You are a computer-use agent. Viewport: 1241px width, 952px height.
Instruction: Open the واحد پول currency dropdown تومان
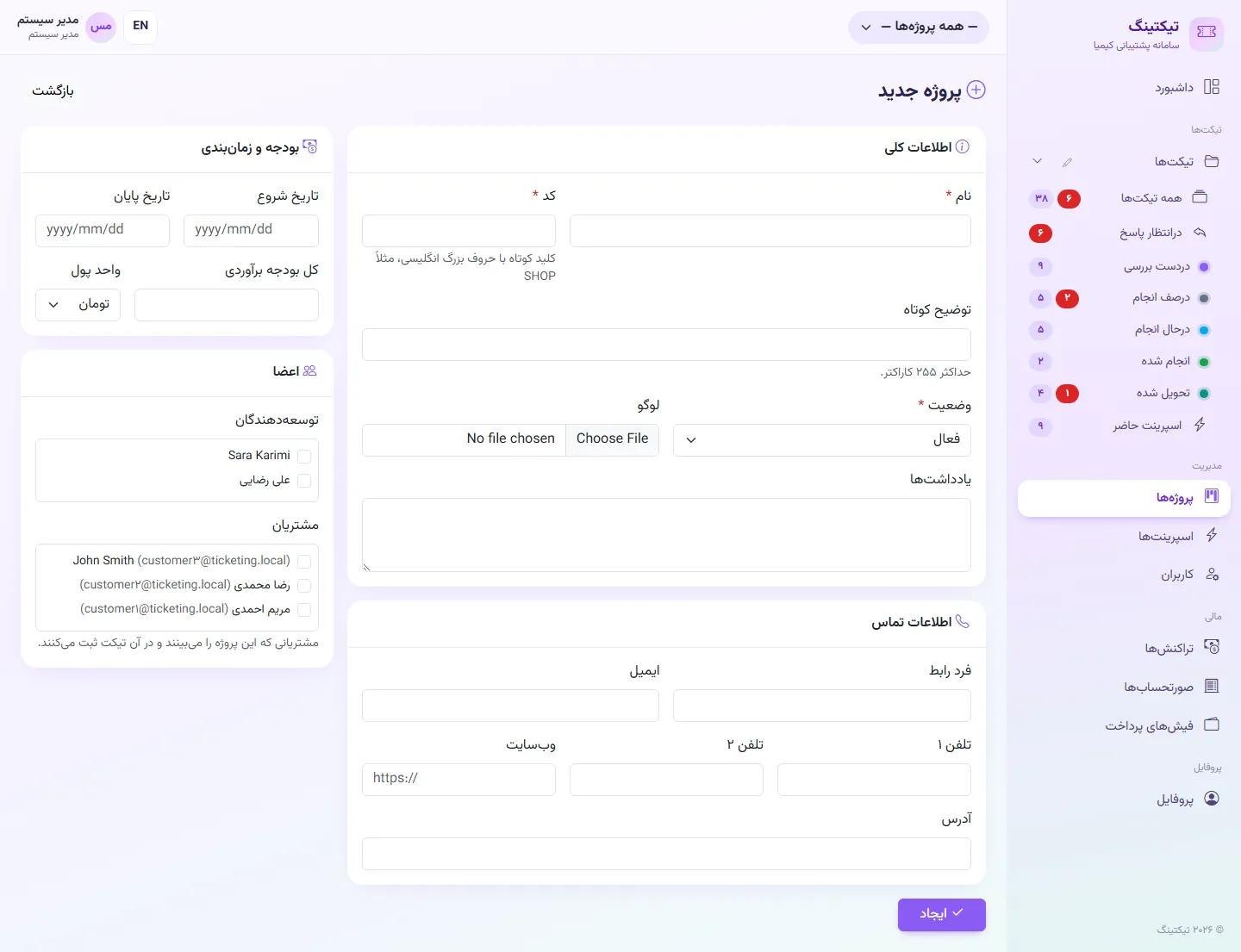[78, 304]
